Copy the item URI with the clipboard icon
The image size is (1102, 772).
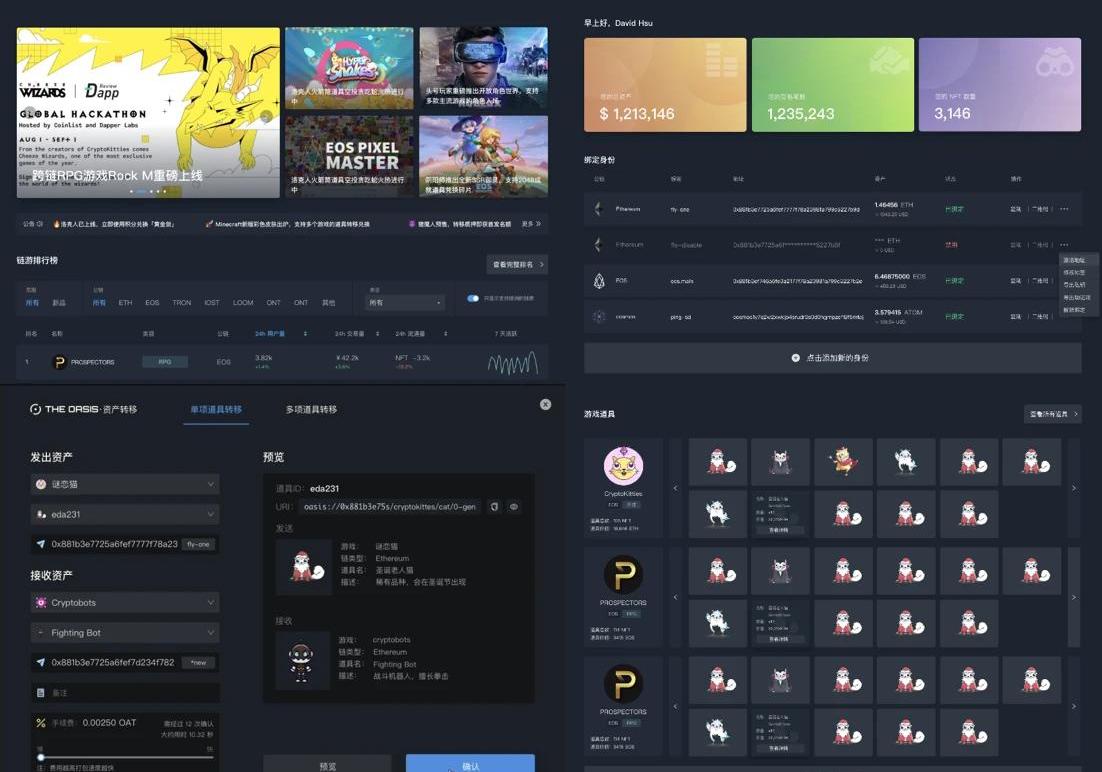click(494, 507)
